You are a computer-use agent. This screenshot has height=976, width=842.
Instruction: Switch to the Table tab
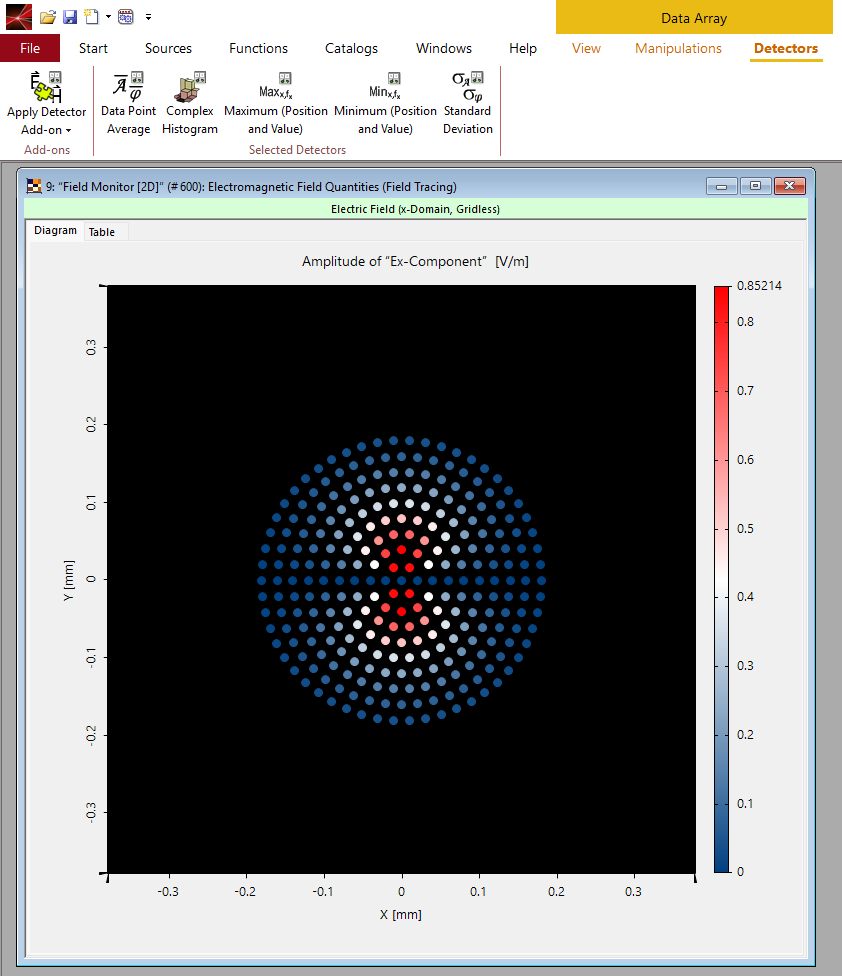tap(102, 232)
